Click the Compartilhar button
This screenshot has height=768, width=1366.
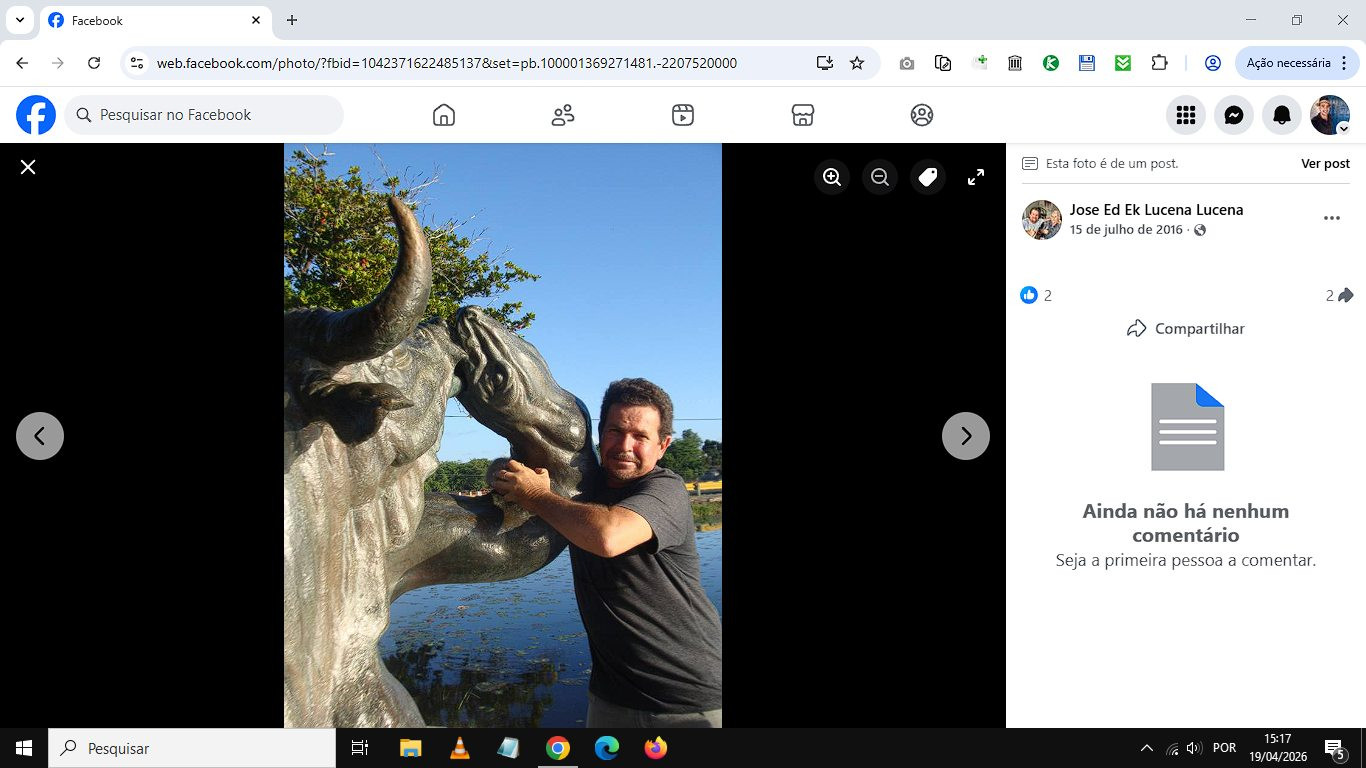[x=1186, y=328]
